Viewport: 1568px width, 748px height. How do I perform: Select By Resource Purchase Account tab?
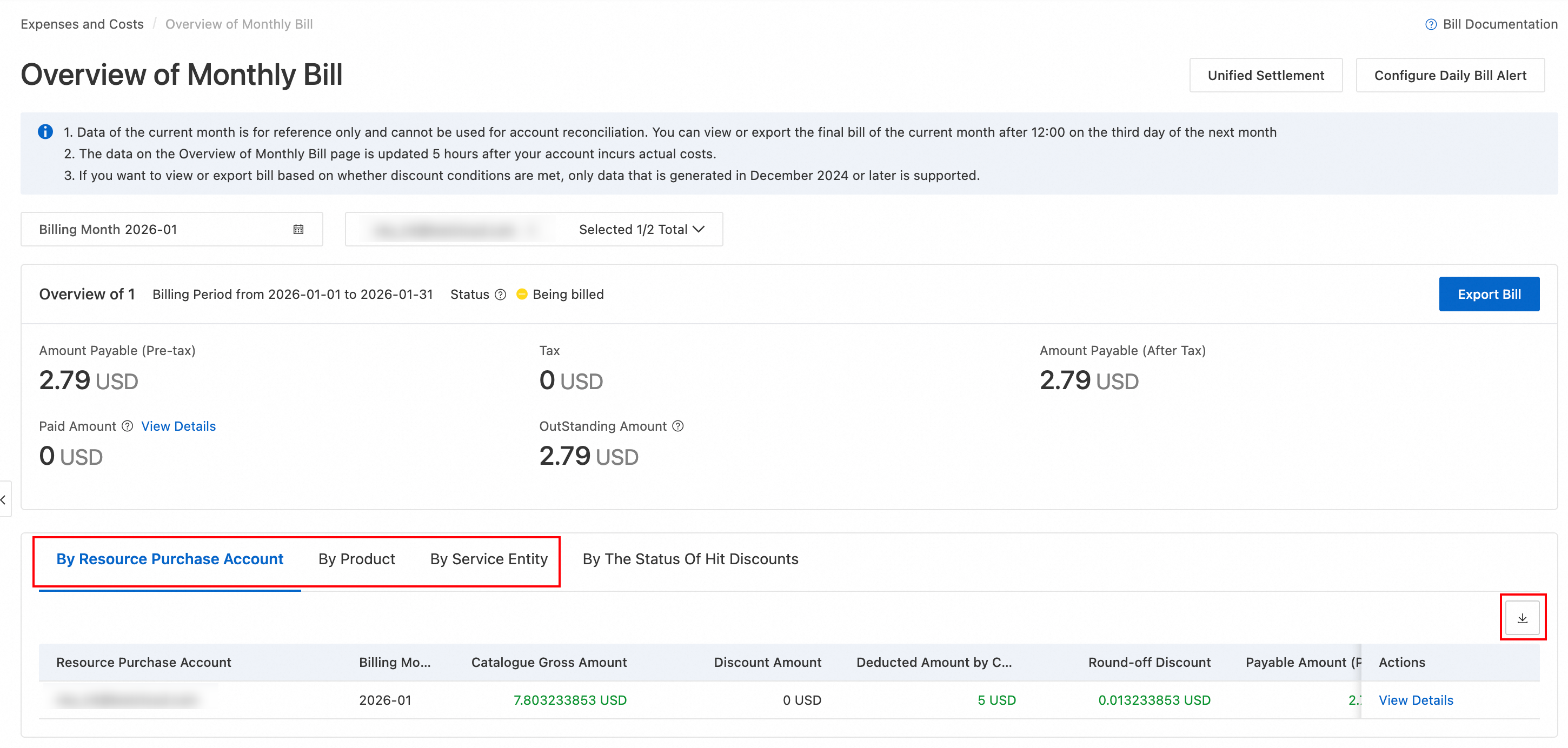(x=169, y=559)
